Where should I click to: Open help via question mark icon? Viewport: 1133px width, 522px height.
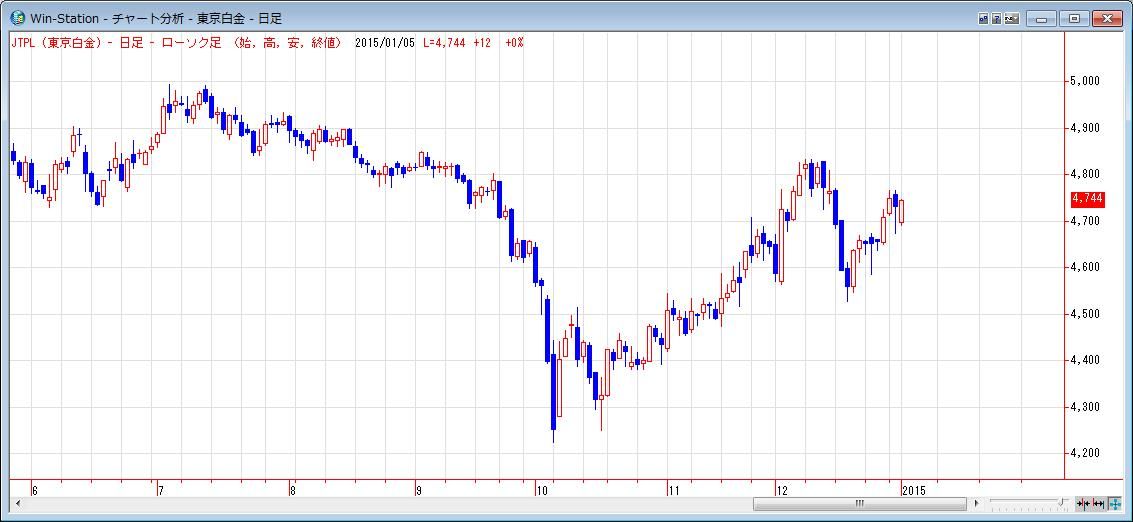click(996, 20)
